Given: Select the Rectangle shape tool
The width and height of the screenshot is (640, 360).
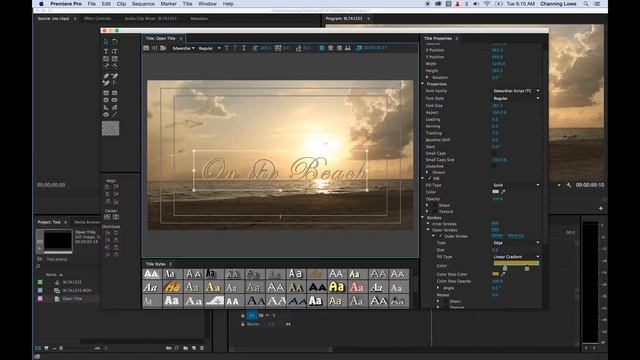Looking at the screenshot, I should click(x=106, y=93).
